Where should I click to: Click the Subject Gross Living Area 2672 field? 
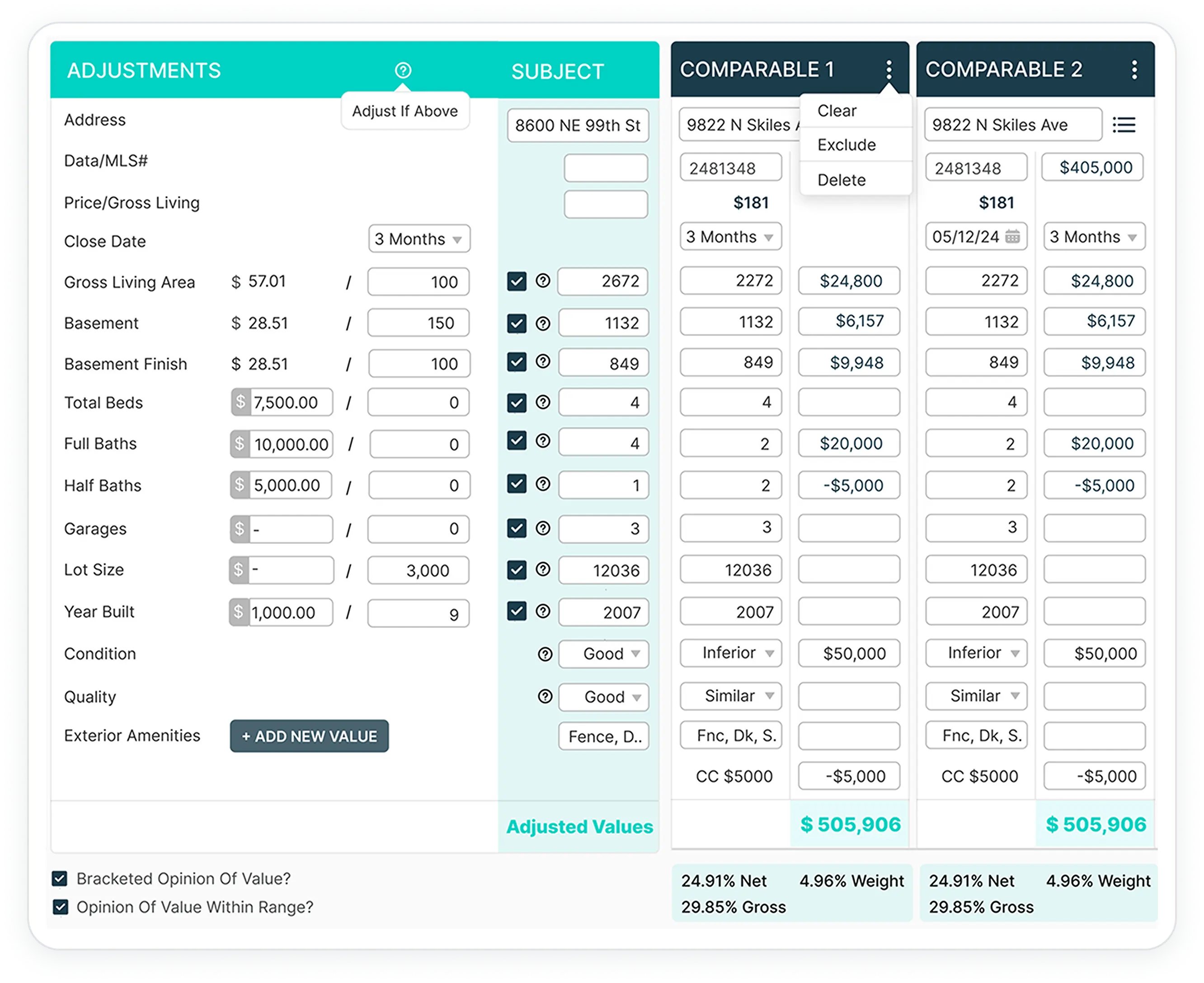[602, 281]
